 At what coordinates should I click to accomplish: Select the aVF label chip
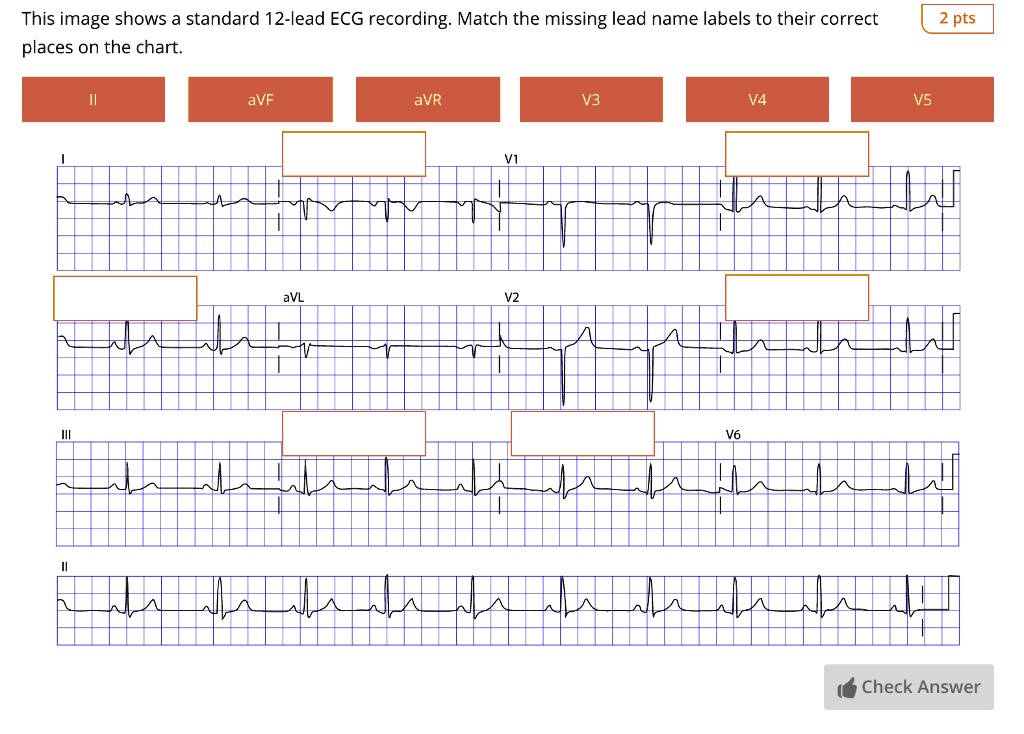(260, 99)
